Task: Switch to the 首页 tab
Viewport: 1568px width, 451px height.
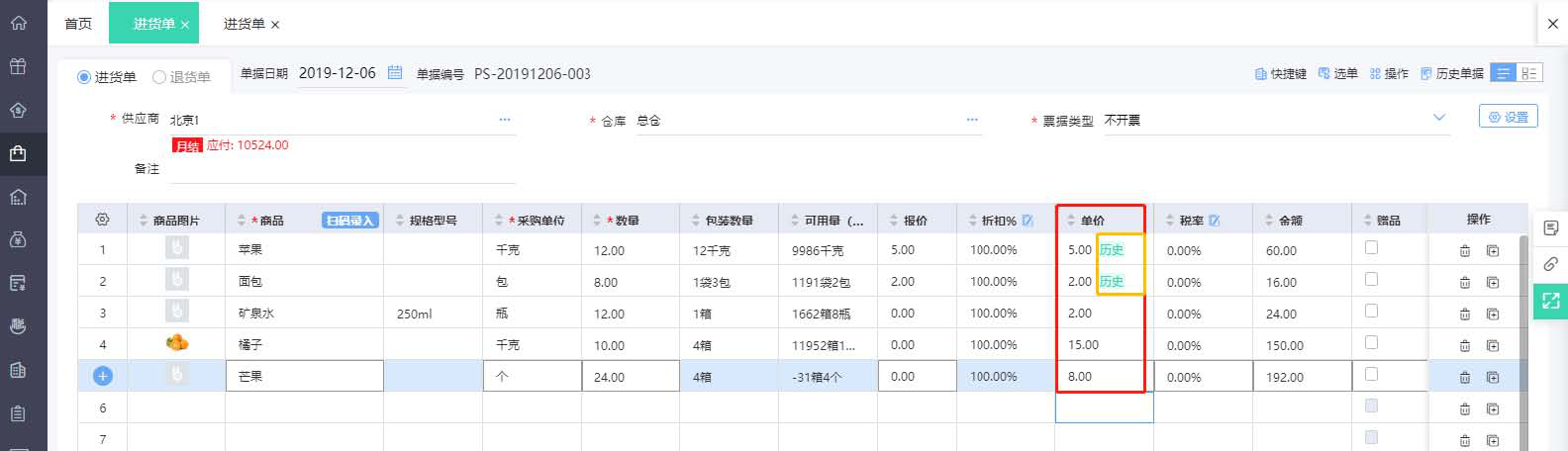Action: tap(78, 24)
